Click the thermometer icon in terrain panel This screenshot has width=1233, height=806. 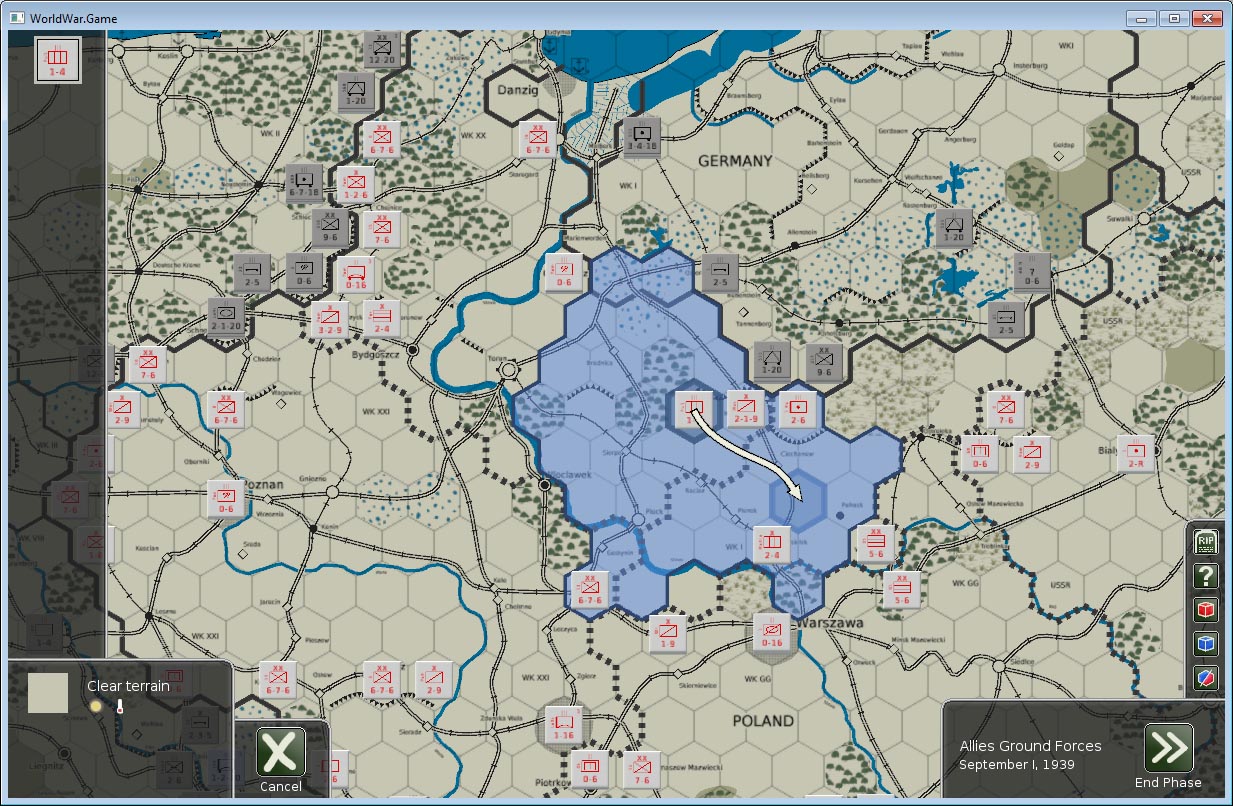coord(120,706)
